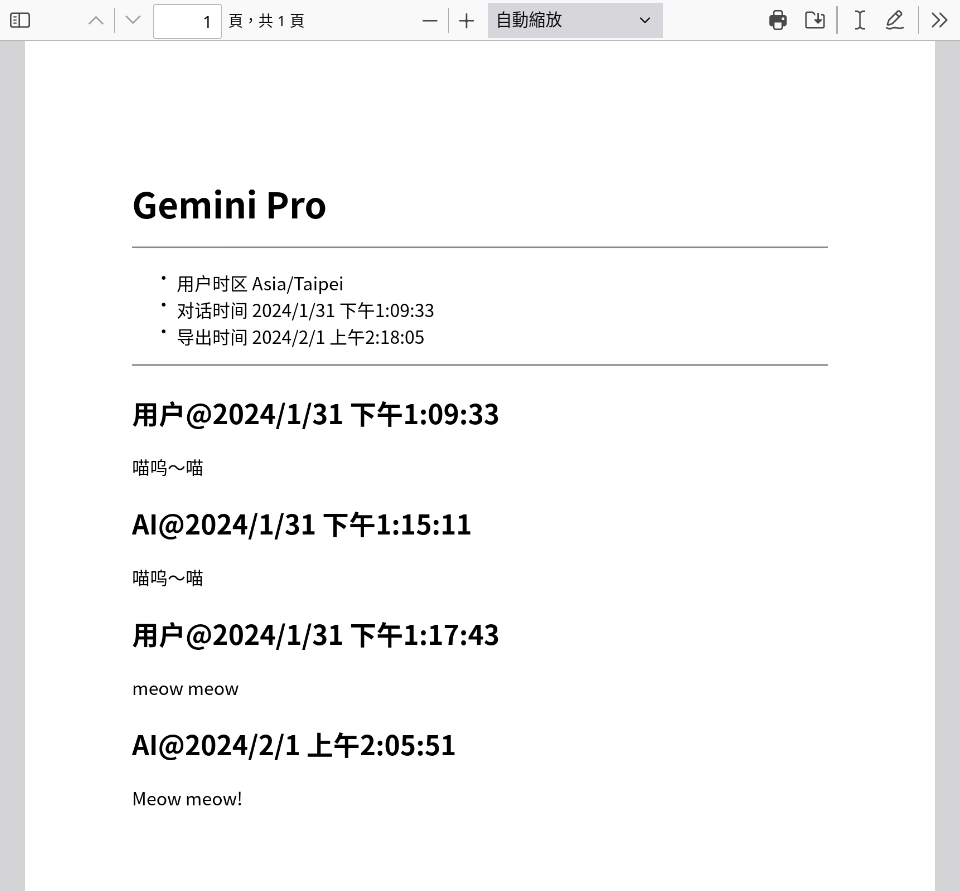Select the text annotation tool

pos(860,20)
